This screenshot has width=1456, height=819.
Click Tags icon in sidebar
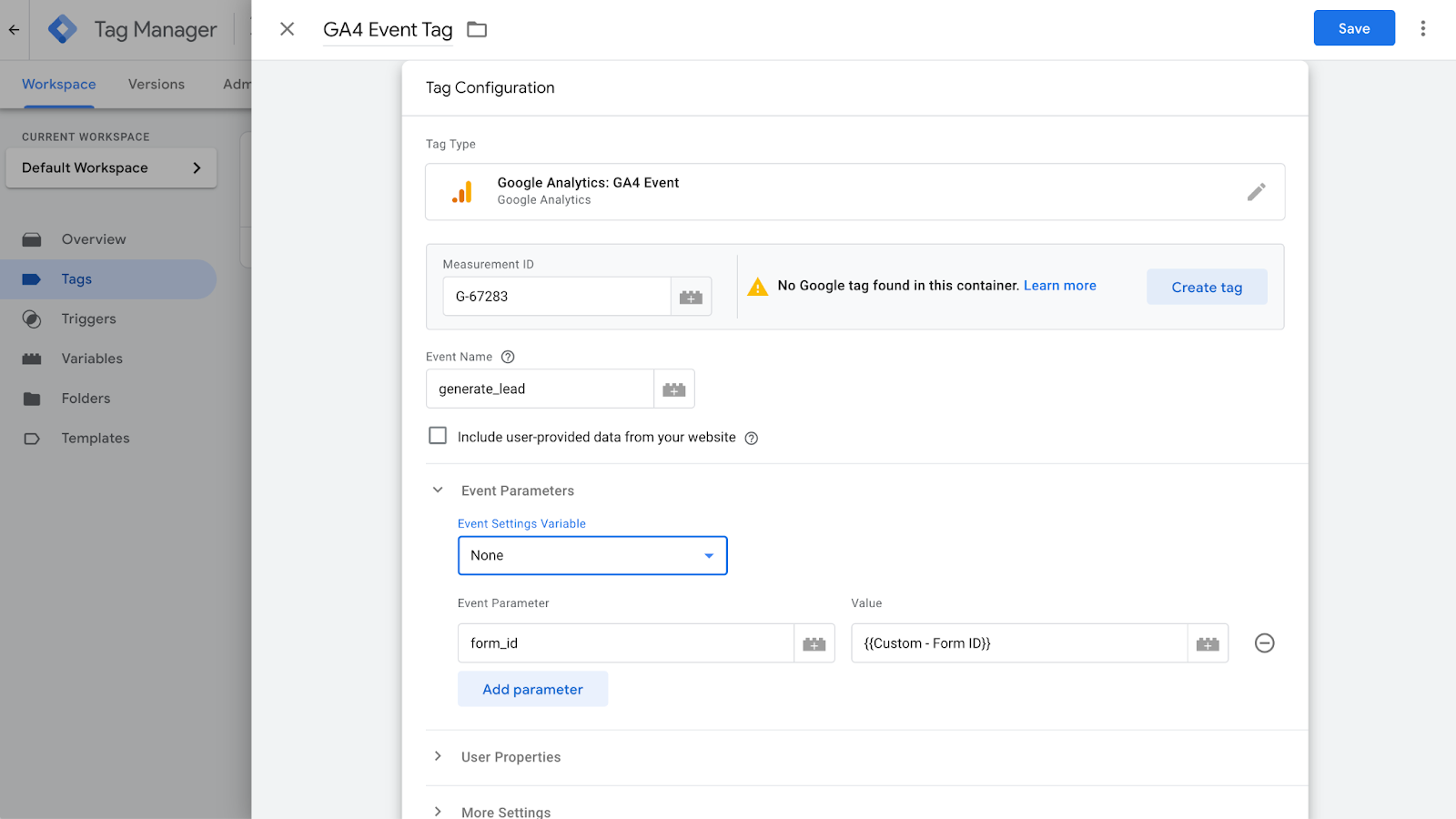click(32, 279)
